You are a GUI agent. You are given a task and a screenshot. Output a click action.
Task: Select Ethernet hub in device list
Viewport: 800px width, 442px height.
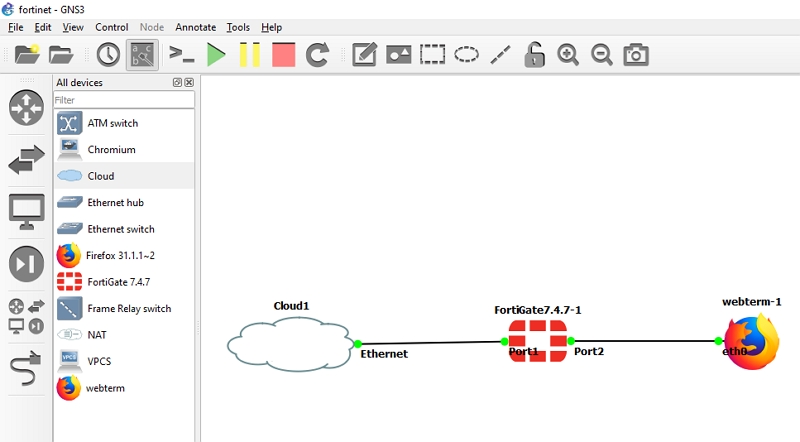(124, 203)
